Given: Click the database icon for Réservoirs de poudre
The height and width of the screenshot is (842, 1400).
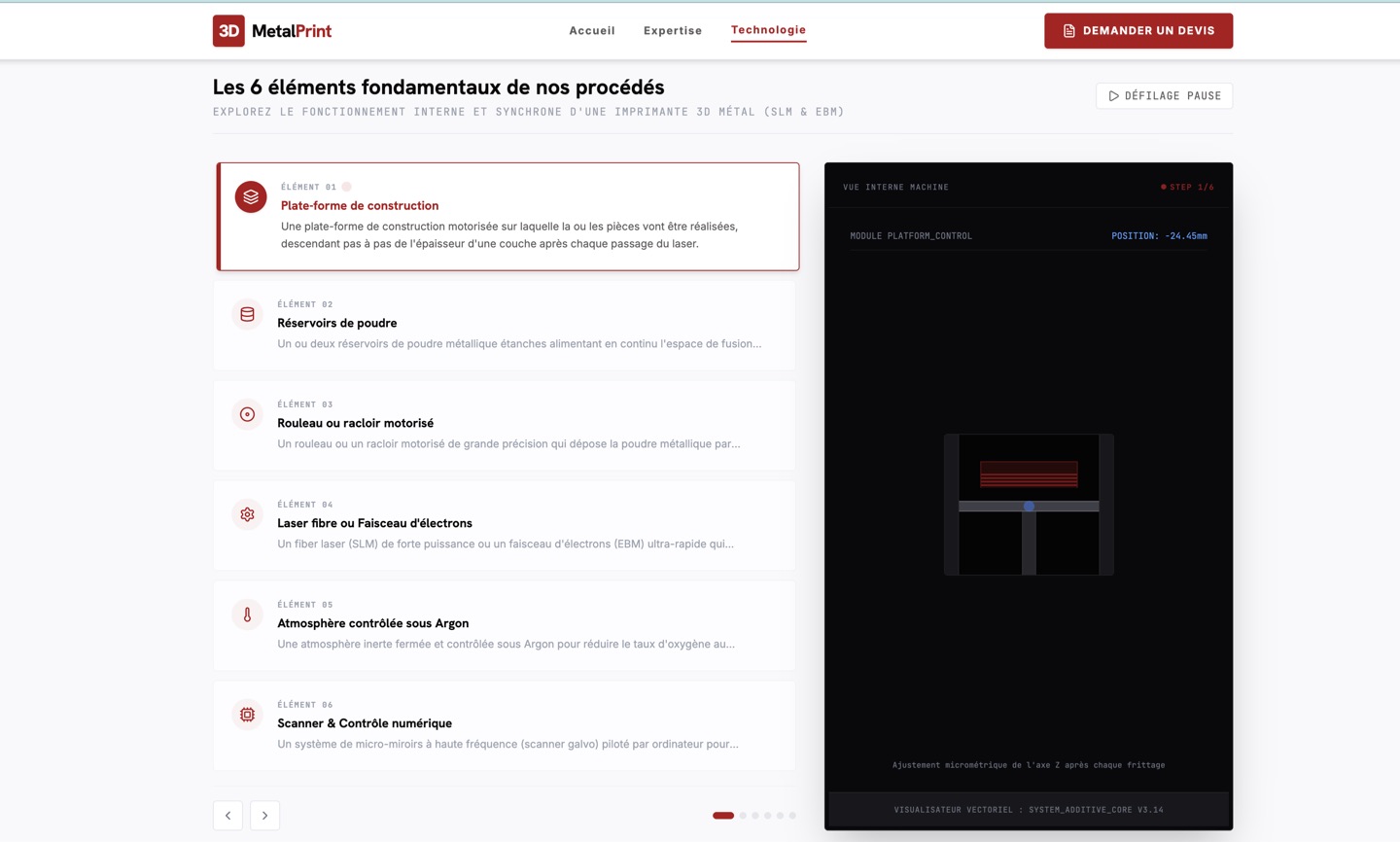Looking at the screenshot, I should tap(247, 314).
